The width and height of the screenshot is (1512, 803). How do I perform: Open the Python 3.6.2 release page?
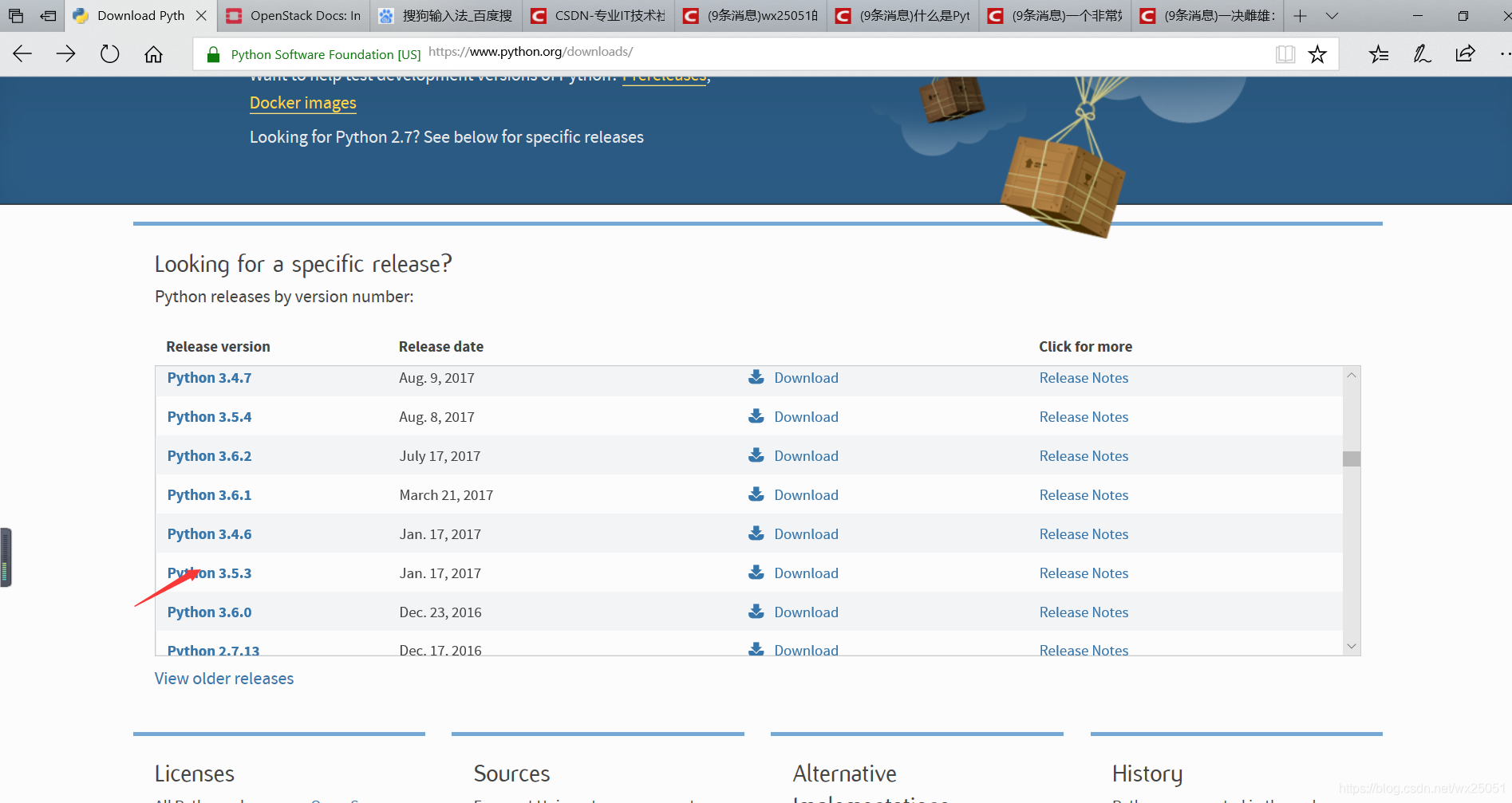pyautogui.click(x=209, y=456)
